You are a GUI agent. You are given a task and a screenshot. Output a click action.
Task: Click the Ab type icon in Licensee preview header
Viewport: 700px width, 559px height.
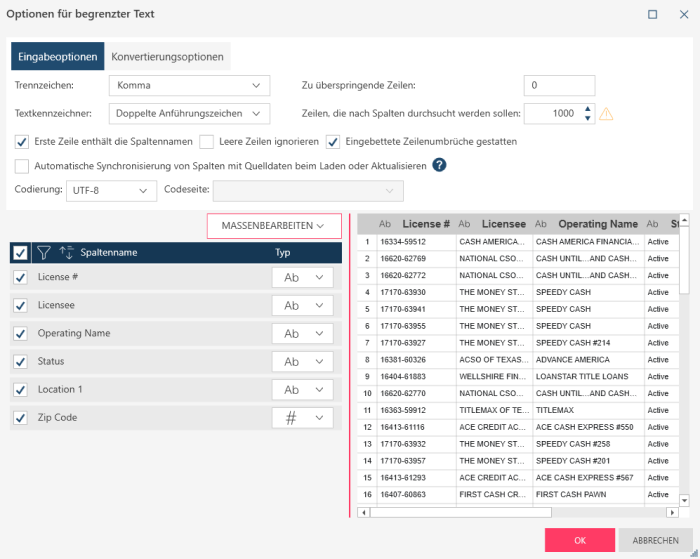pyautogui.click(x=464, y=224)
